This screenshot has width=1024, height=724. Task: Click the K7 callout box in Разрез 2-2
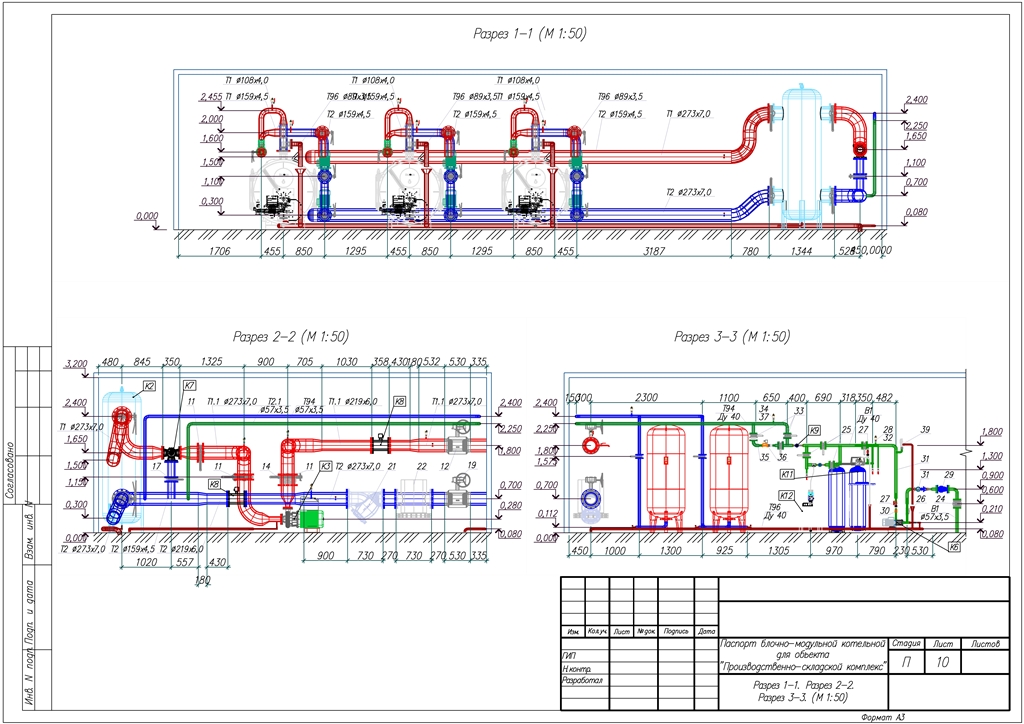[x=190, y=385]
